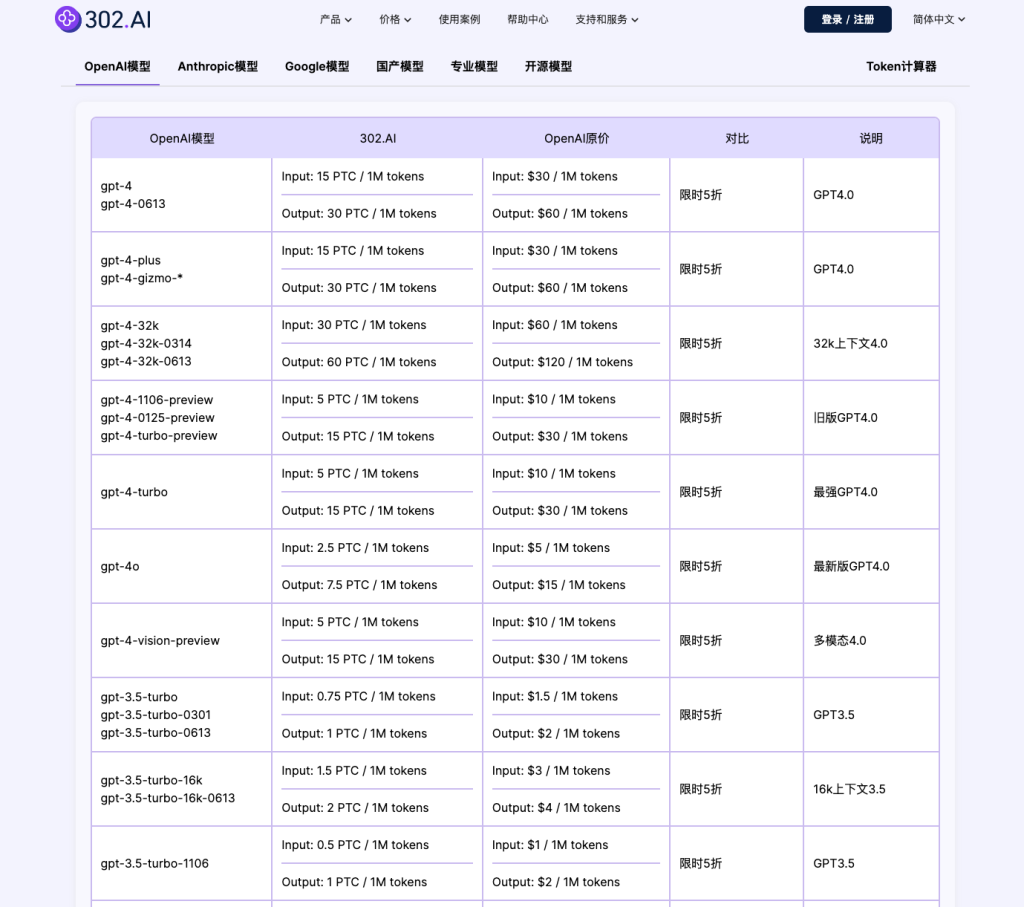Select the gpt-4-turbo-preview model name

[159, 436]
